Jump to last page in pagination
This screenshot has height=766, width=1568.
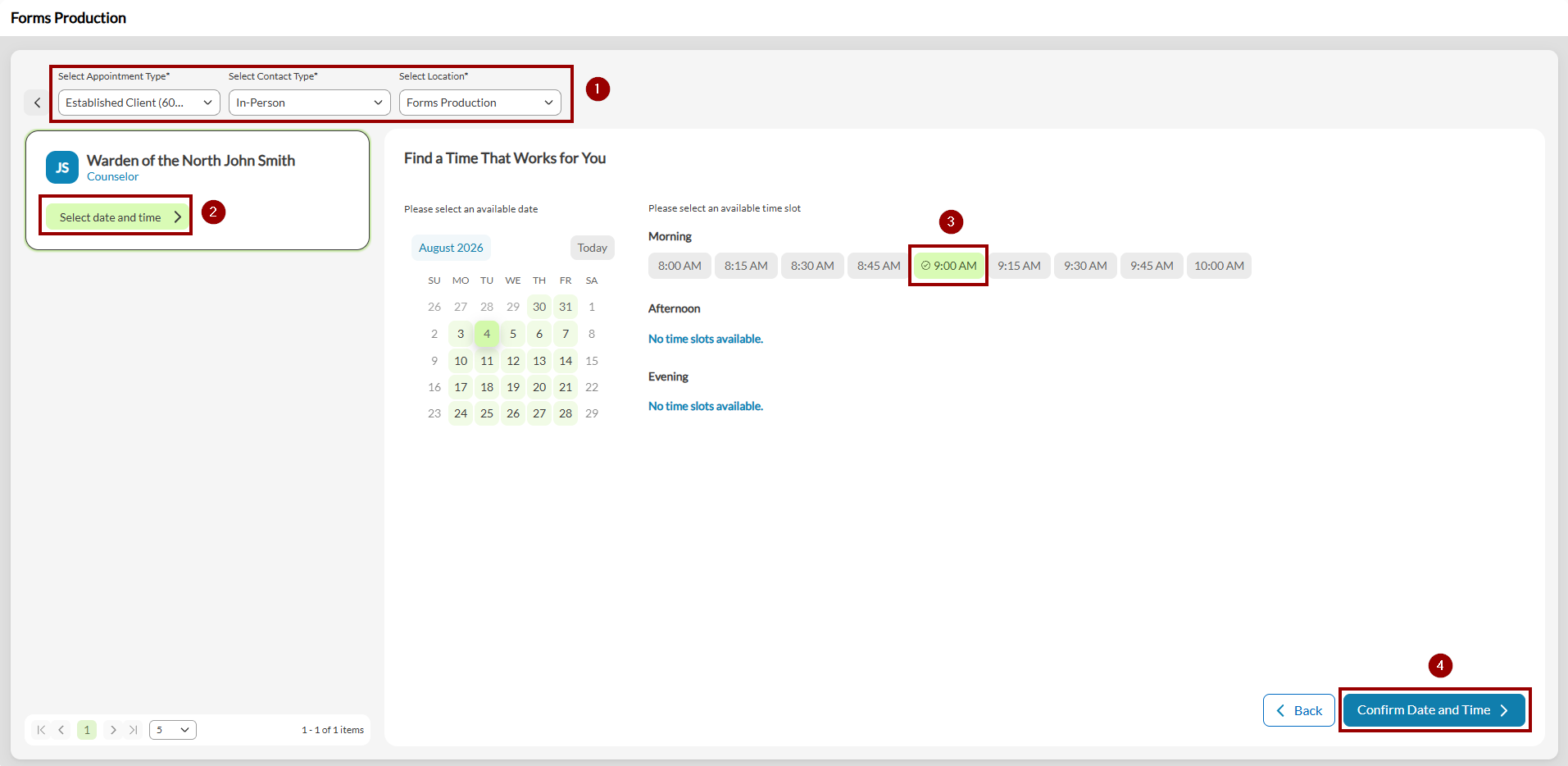tap(133, 730)
